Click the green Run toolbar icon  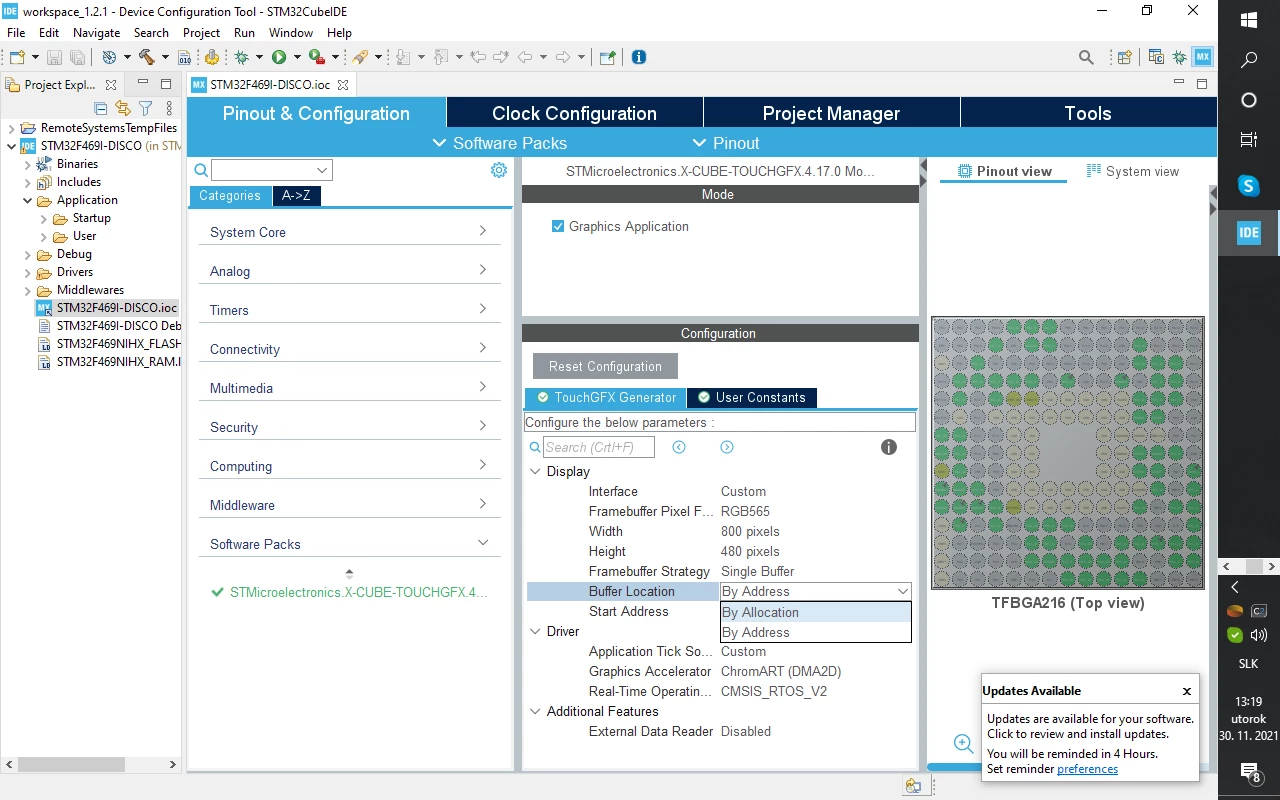click(x=279, y=57)
